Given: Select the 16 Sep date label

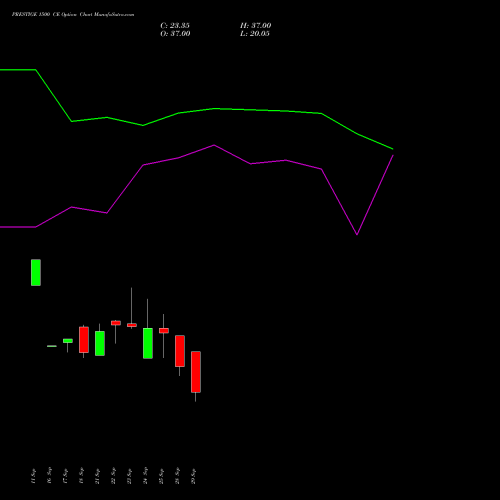Looking at the screenshot, I should pyautogui.click(x=49, y=476).
